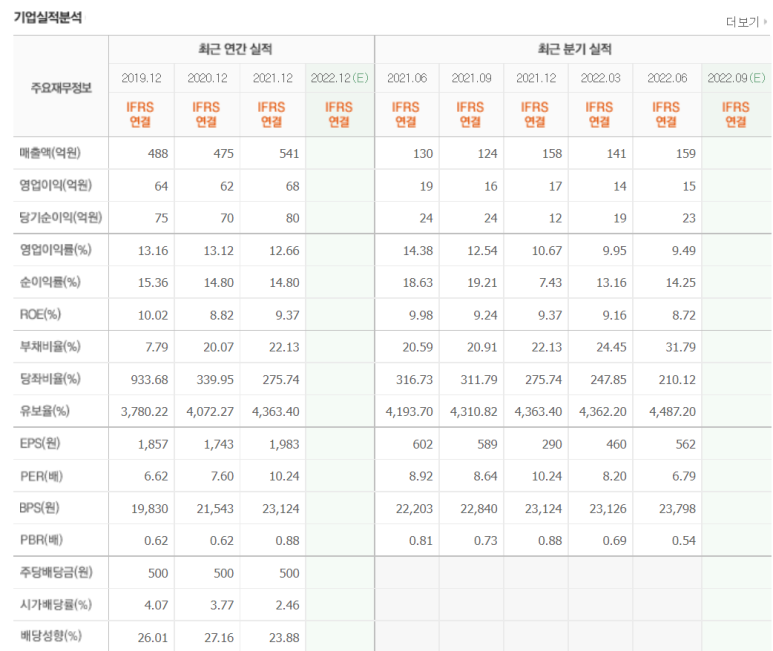Click the debt ratio value 7.79
773x651 pixels.
click(157, 347)
